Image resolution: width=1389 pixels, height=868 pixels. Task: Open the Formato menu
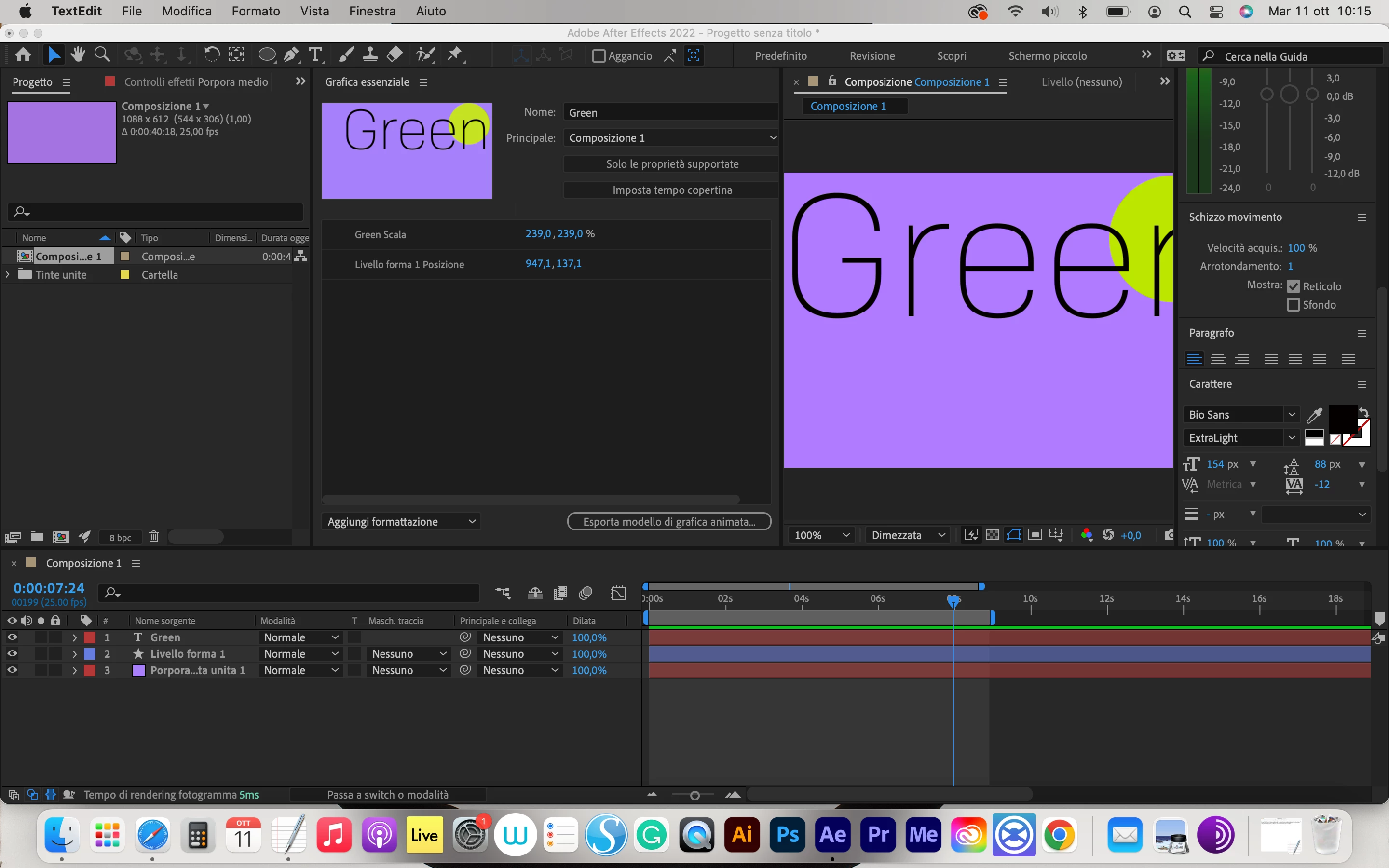coord(256,11)
